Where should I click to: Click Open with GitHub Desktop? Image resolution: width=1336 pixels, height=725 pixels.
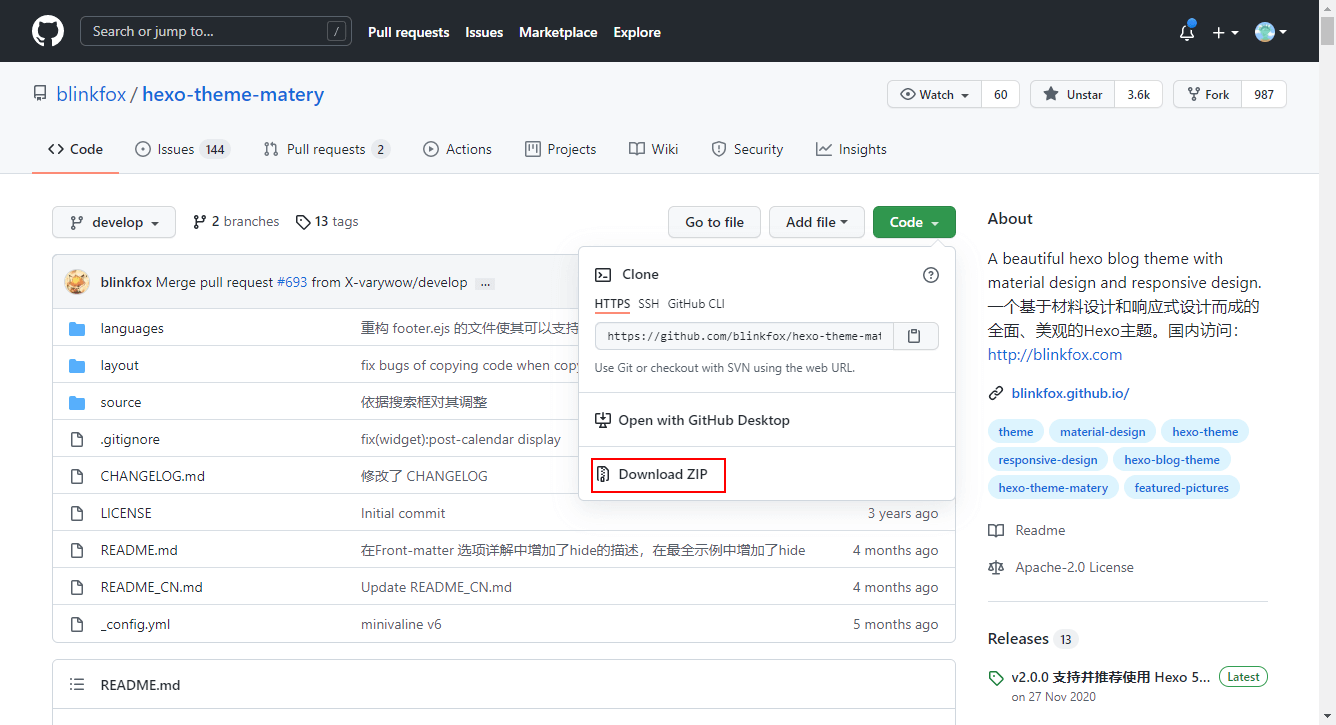[693, 420]
